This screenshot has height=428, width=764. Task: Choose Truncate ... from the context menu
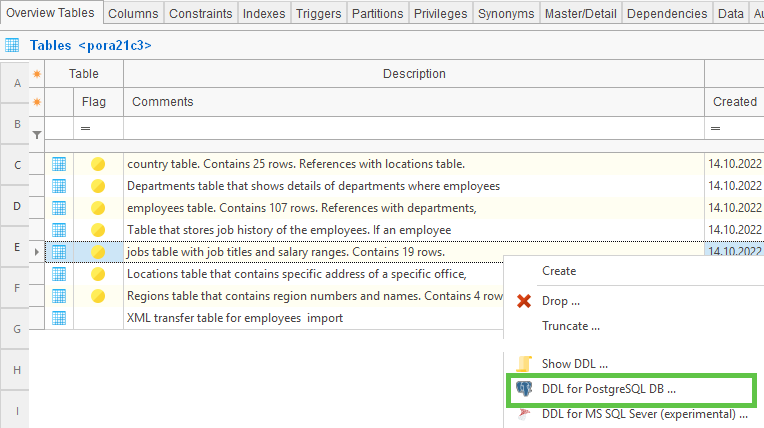(x=571, y=326)
